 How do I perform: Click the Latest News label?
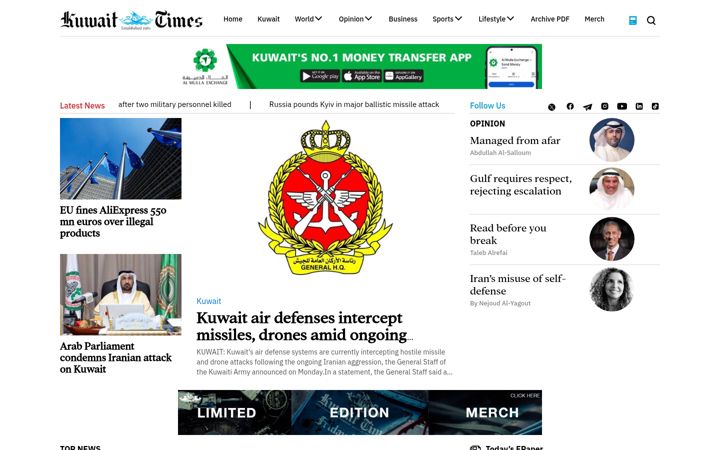pos(82,106)
